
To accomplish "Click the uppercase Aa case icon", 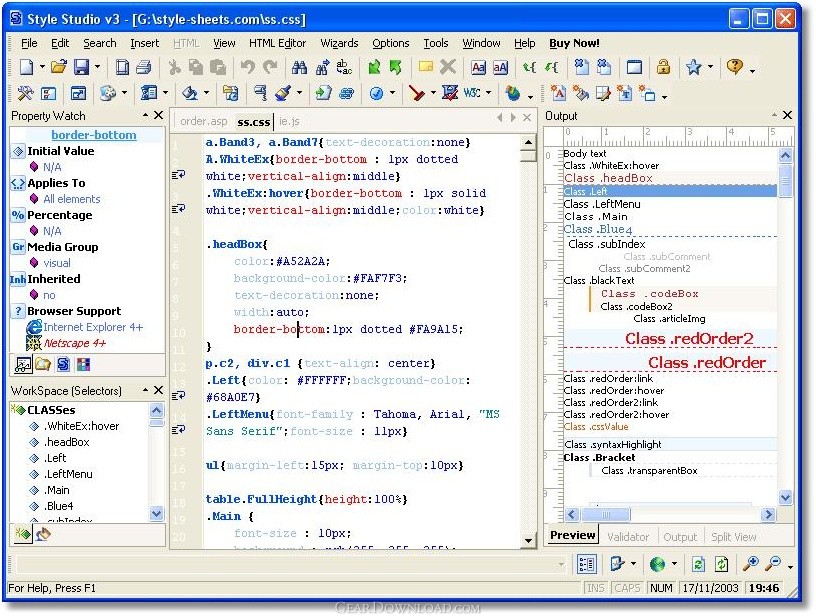I will tap(478, 67).
